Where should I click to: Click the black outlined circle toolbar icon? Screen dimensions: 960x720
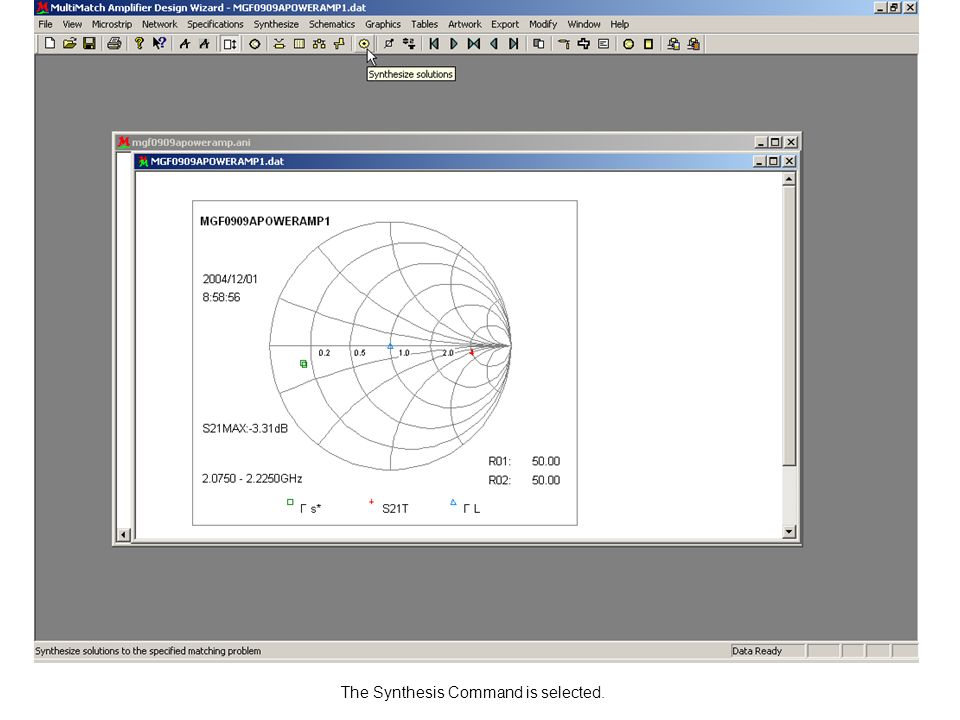tap(255, 44)
